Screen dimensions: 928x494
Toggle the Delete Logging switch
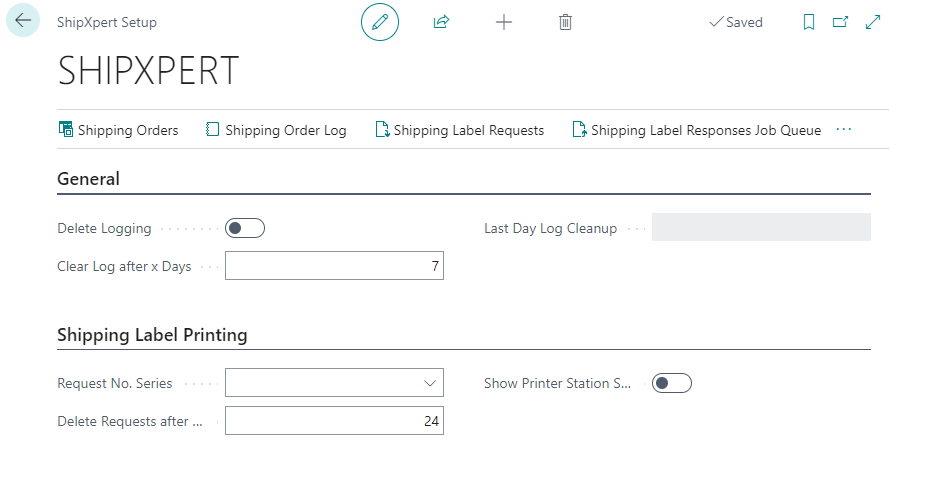pyautogui.click(x=245, y=228)
